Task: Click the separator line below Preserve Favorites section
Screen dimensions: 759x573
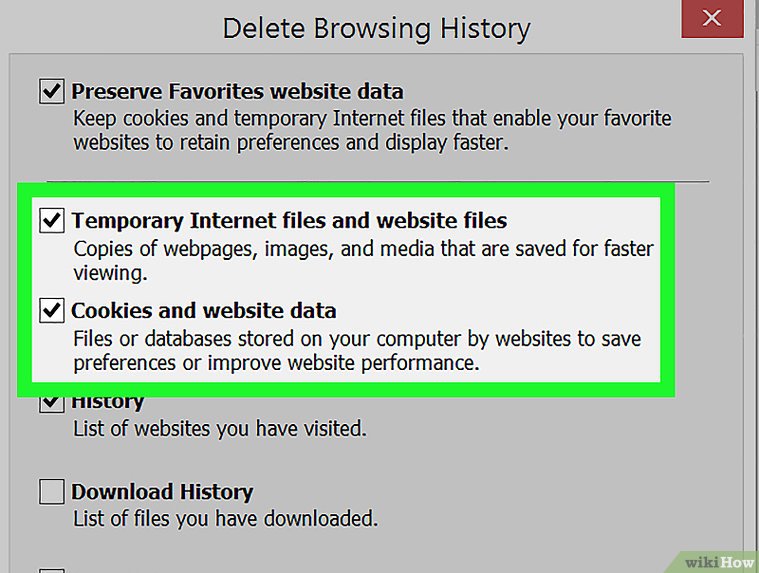Action: (x=378, y=180)
